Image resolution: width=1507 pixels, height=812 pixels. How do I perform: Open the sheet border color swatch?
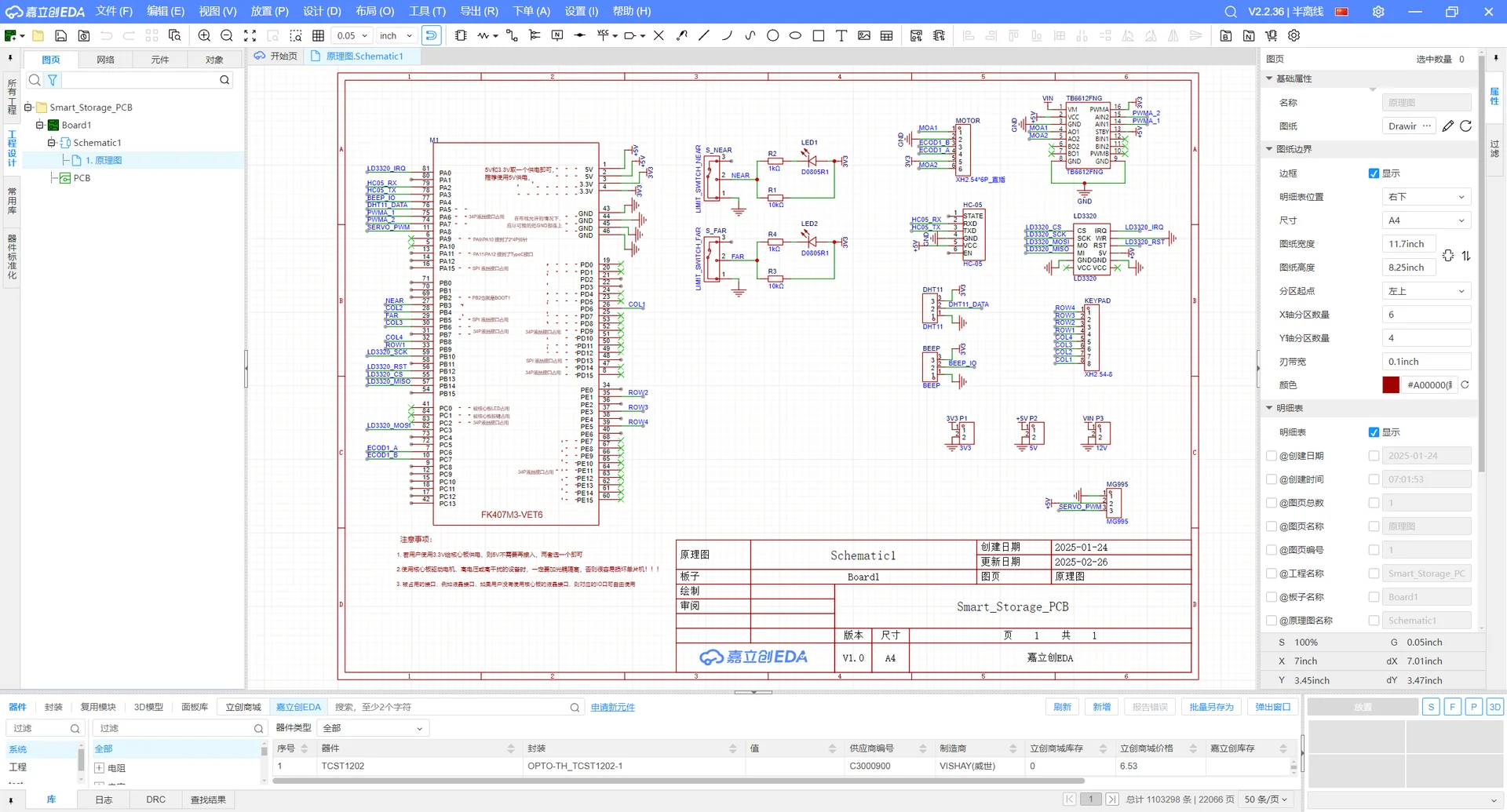coord(1391,384)
